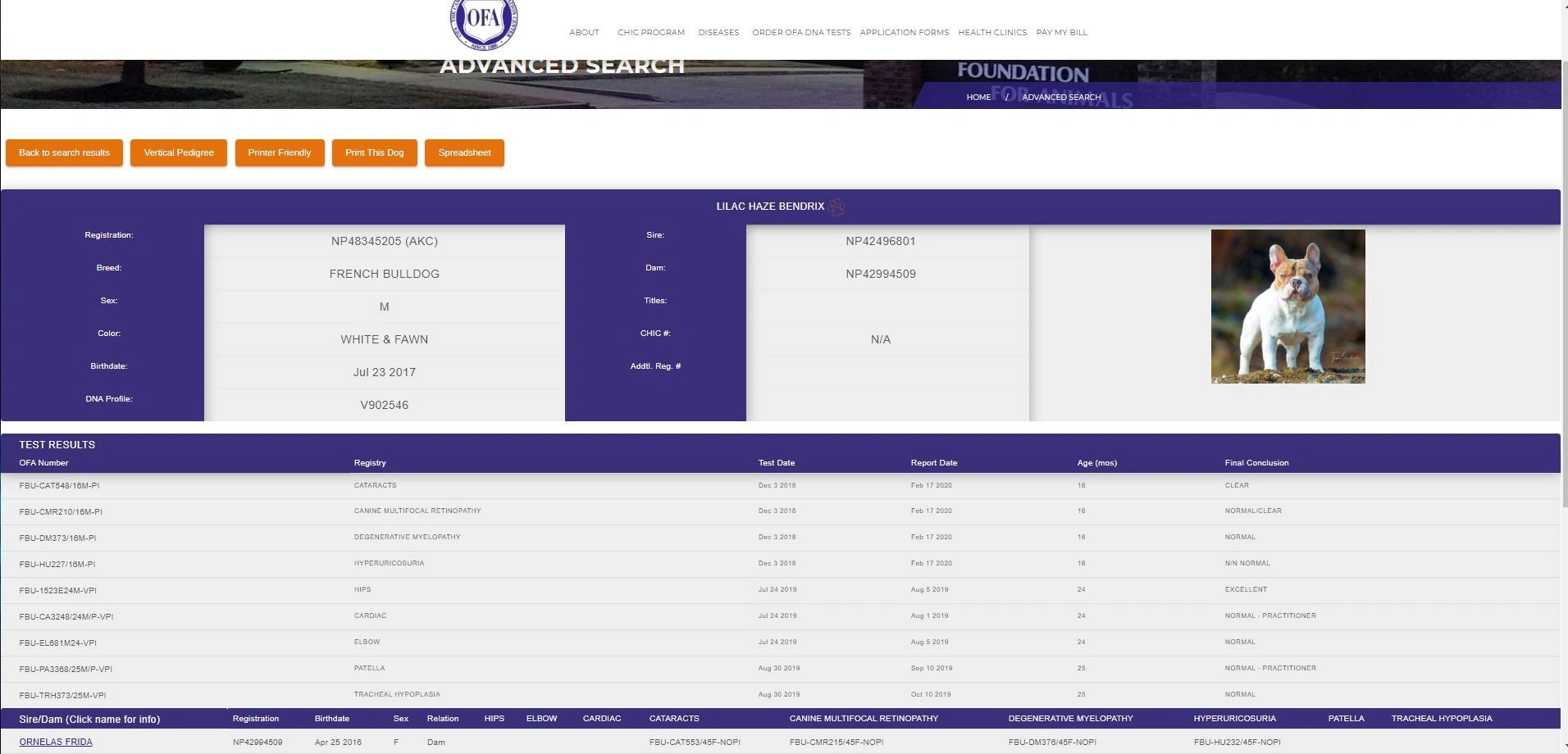Viewport: 1568px width, 754px height.
Task: Open the Vertical Pedigree view
Action: 179,153
